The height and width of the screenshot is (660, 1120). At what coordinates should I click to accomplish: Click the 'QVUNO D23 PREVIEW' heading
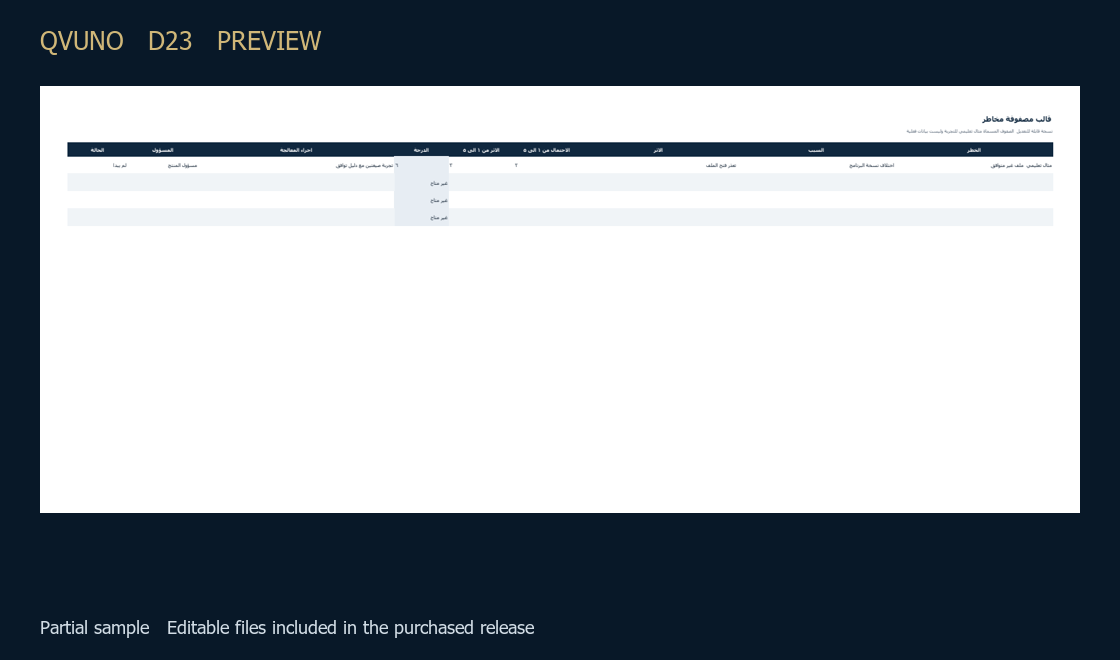tap(181, 41)
